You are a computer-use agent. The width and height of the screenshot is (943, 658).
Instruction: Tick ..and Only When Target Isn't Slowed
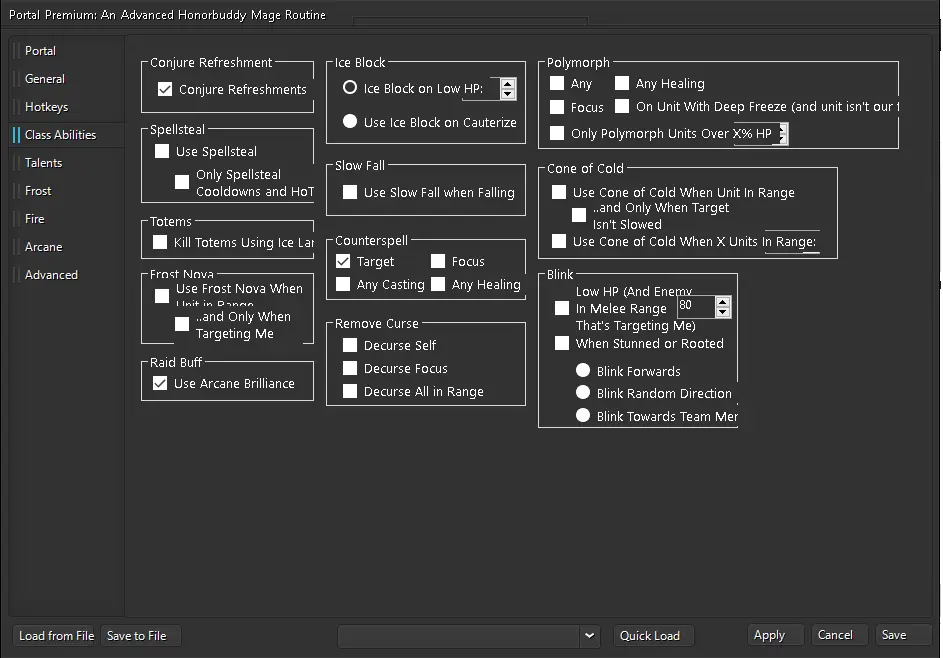click(579, 215)
